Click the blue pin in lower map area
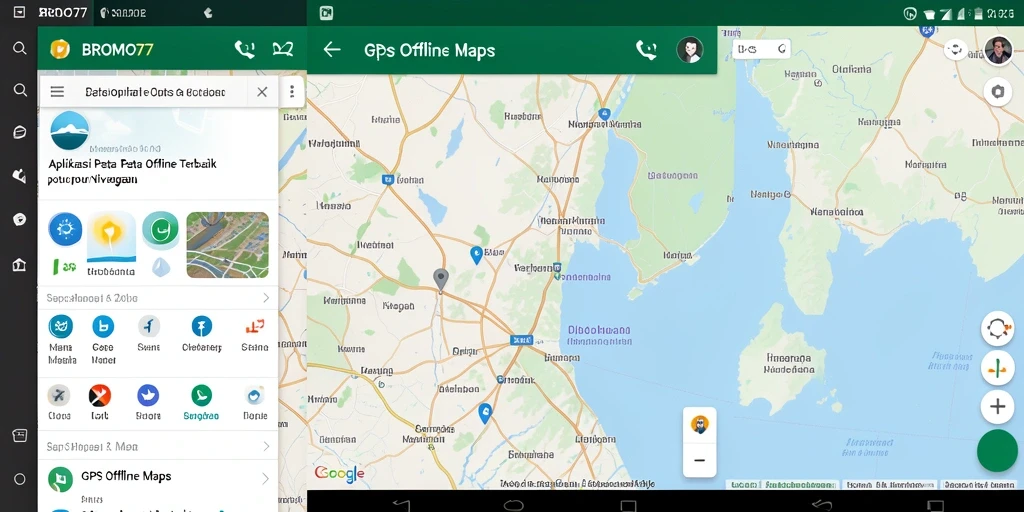The width and height of the screenshot is (1024, 512). (x=484, y=413)
